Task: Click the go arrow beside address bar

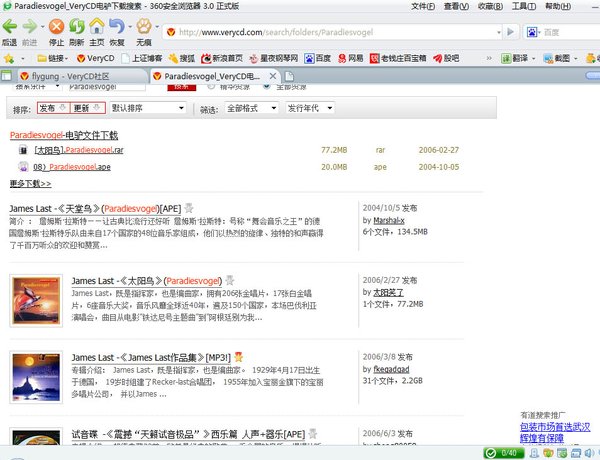Action: tap(510, 32)
